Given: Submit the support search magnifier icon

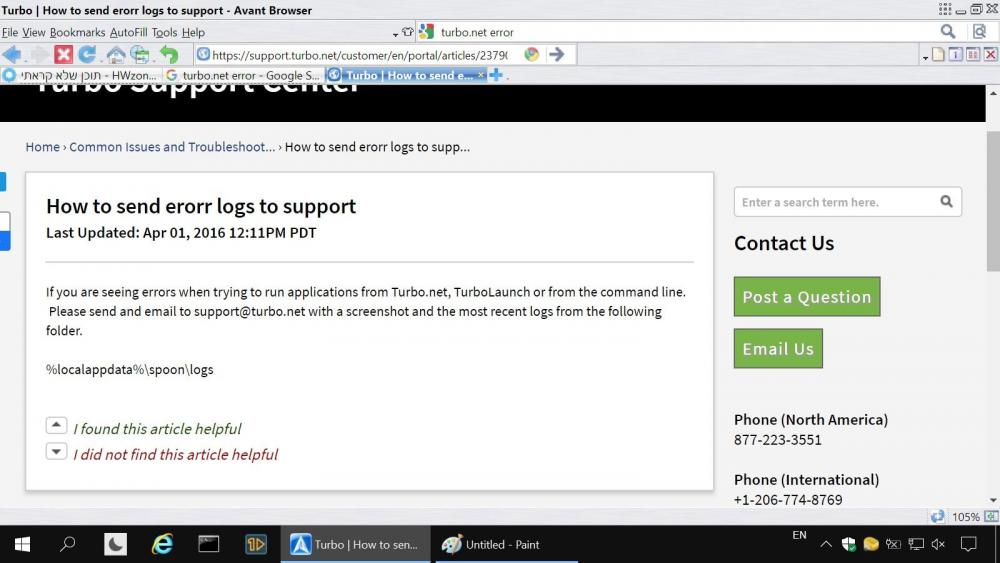Looking at the screenshot, I should click(946, 201).
